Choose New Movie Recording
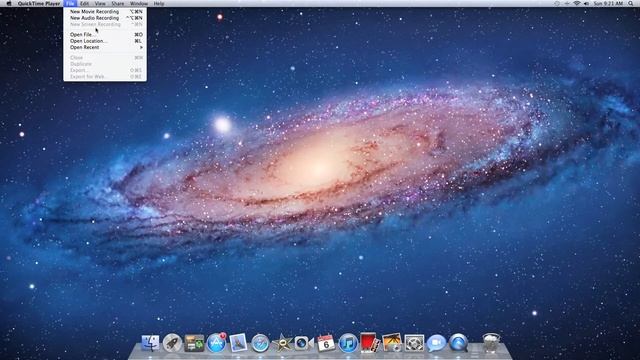The height and width of the screenshot is (360, 640). coord(105,12)
